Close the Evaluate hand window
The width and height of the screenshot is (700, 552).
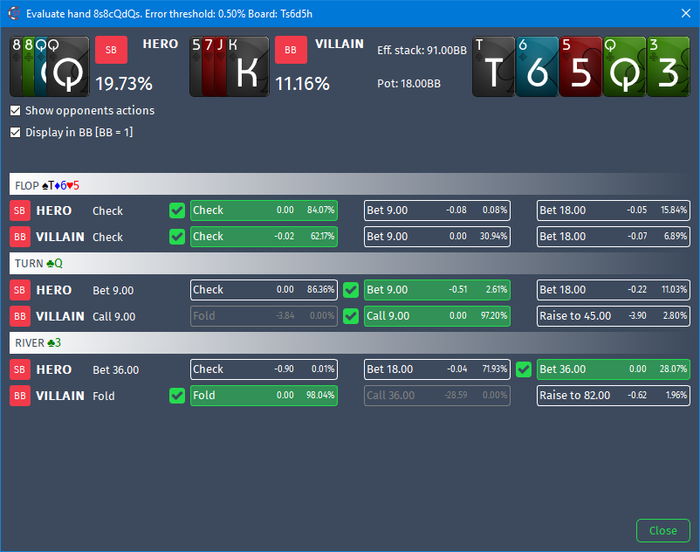tap(686, 13)
